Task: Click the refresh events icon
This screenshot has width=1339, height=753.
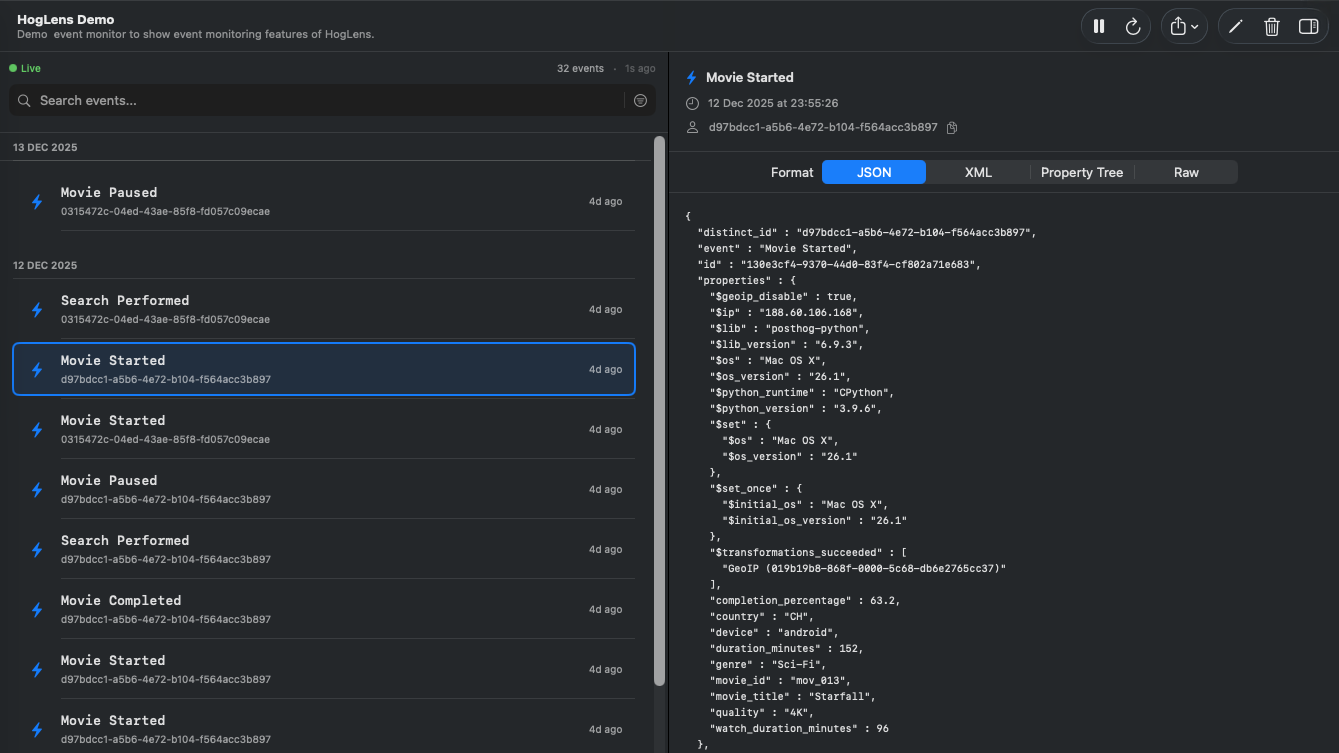Action: click(x=1133, y=27)
